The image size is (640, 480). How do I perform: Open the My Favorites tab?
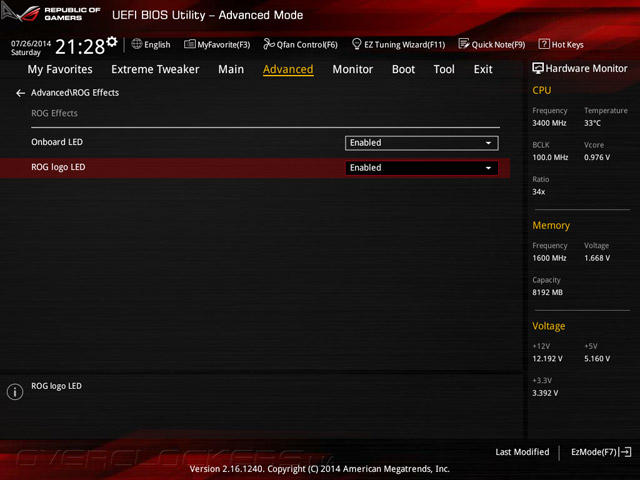(60, 69)
